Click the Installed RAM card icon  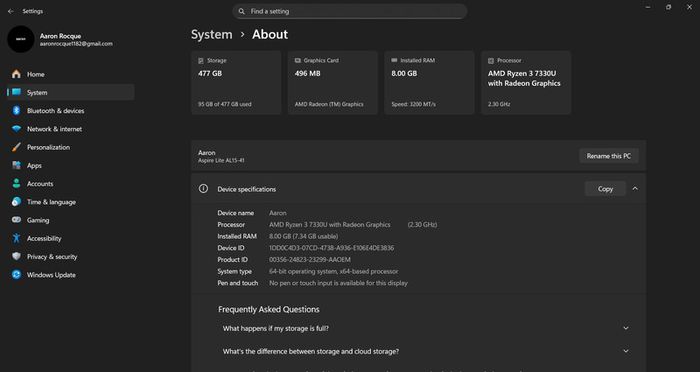(x=394, y=60)
